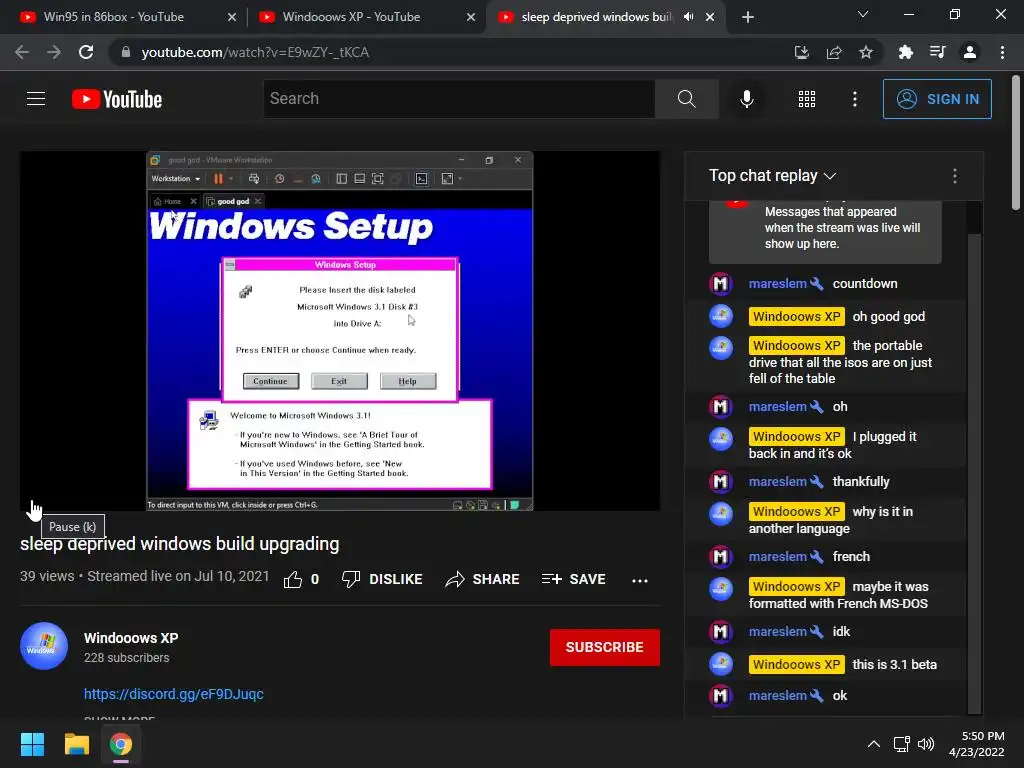Image resolution: width=1024 pixels, height=768 pixels.
Task: Open Chrome three-dot menu
Action: [x=1002, y=52]
